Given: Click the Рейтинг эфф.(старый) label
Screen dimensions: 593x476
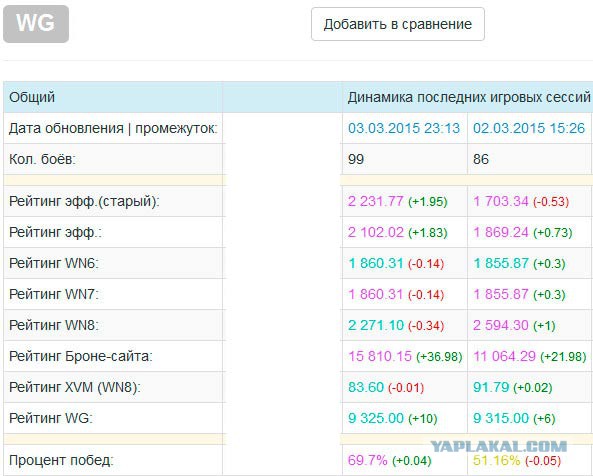Looking at the screenshot, I should (84, 201).
